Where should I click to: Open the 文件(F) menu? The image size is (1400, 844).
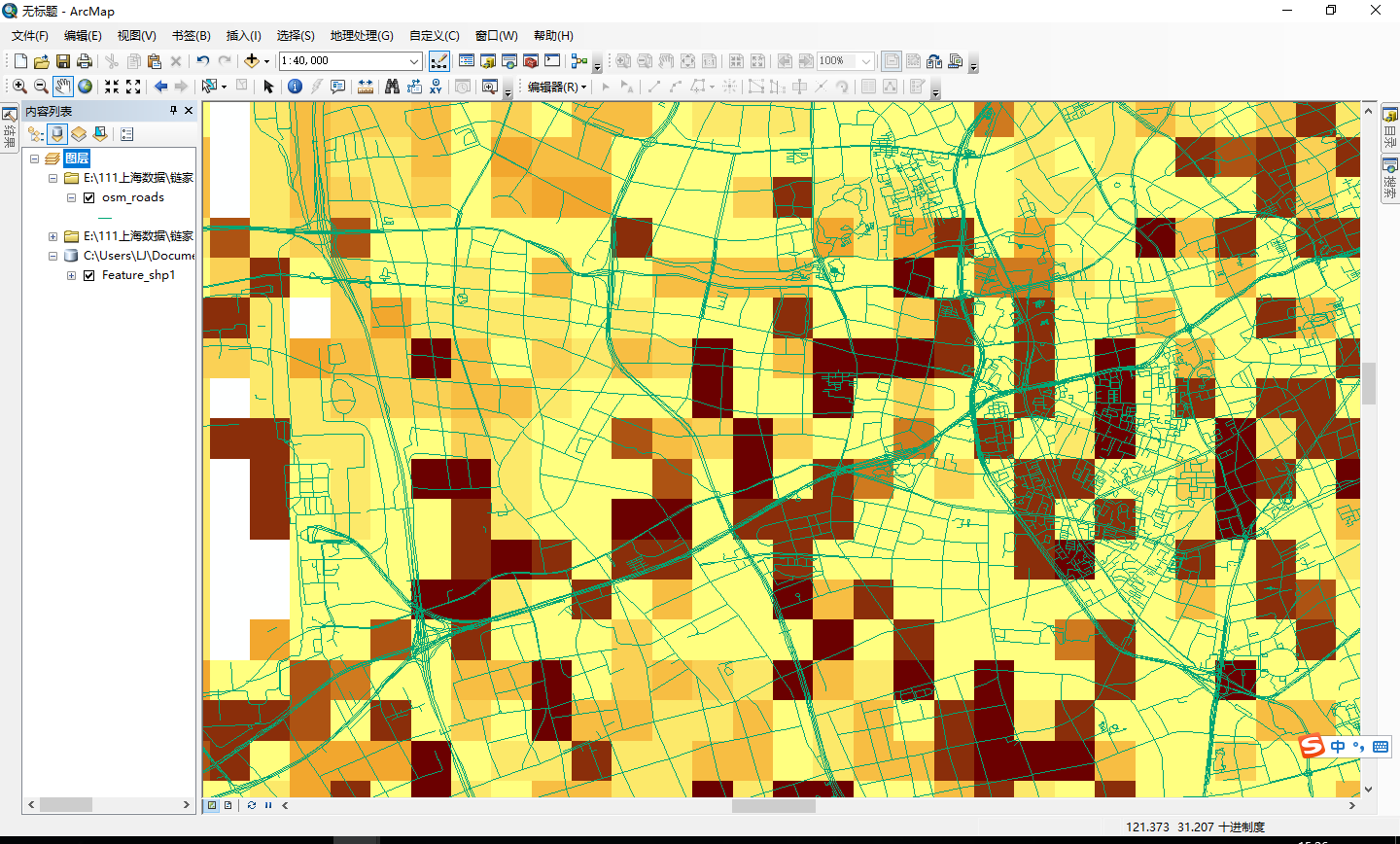(30, 36)
